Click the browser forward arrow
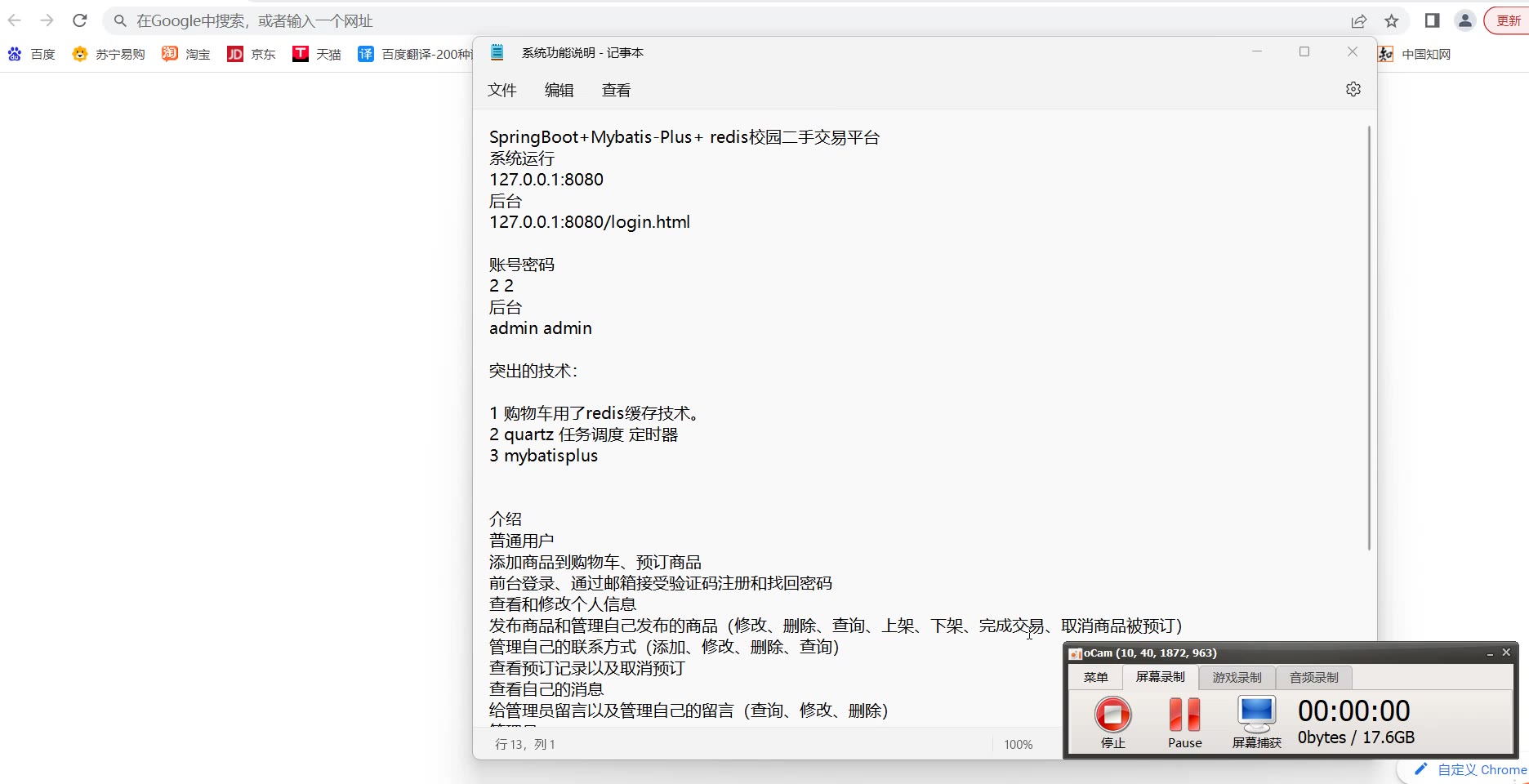 coord(47,20)
